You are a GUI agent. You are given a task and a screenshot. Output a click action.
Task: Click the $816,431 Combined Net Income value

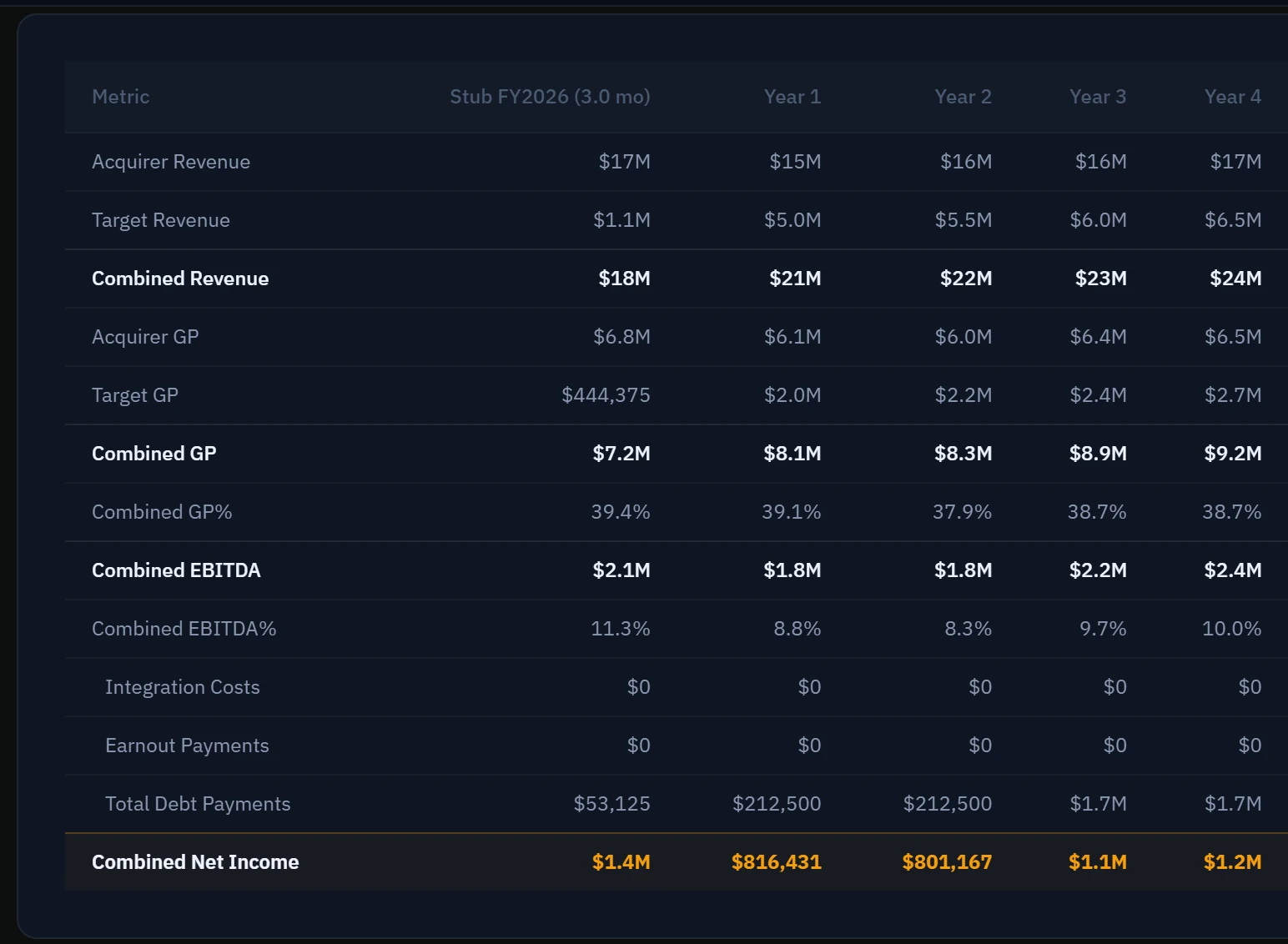click(x=777, y=862)
